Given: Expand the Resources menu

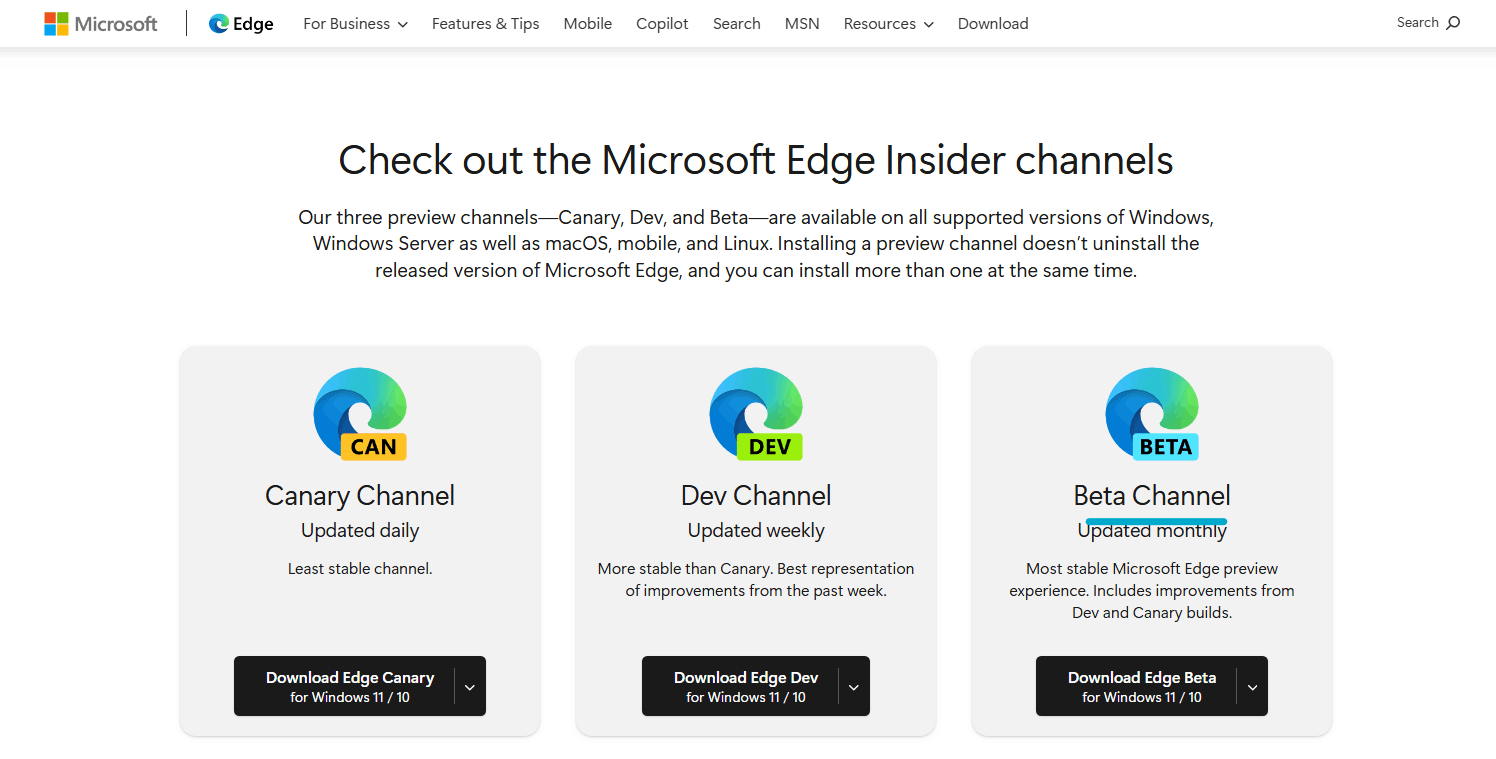Looking at the screenshot, I should [x=888, y=23].
